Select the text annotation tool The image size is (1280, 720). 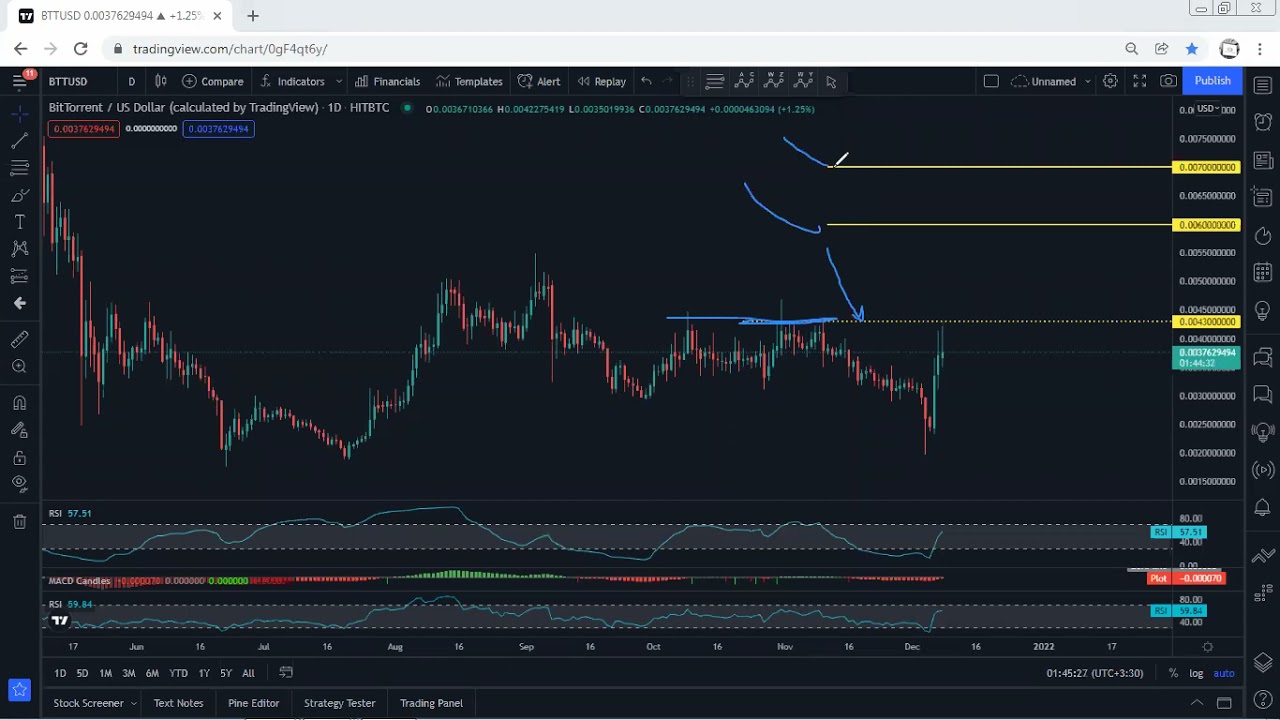19,222
